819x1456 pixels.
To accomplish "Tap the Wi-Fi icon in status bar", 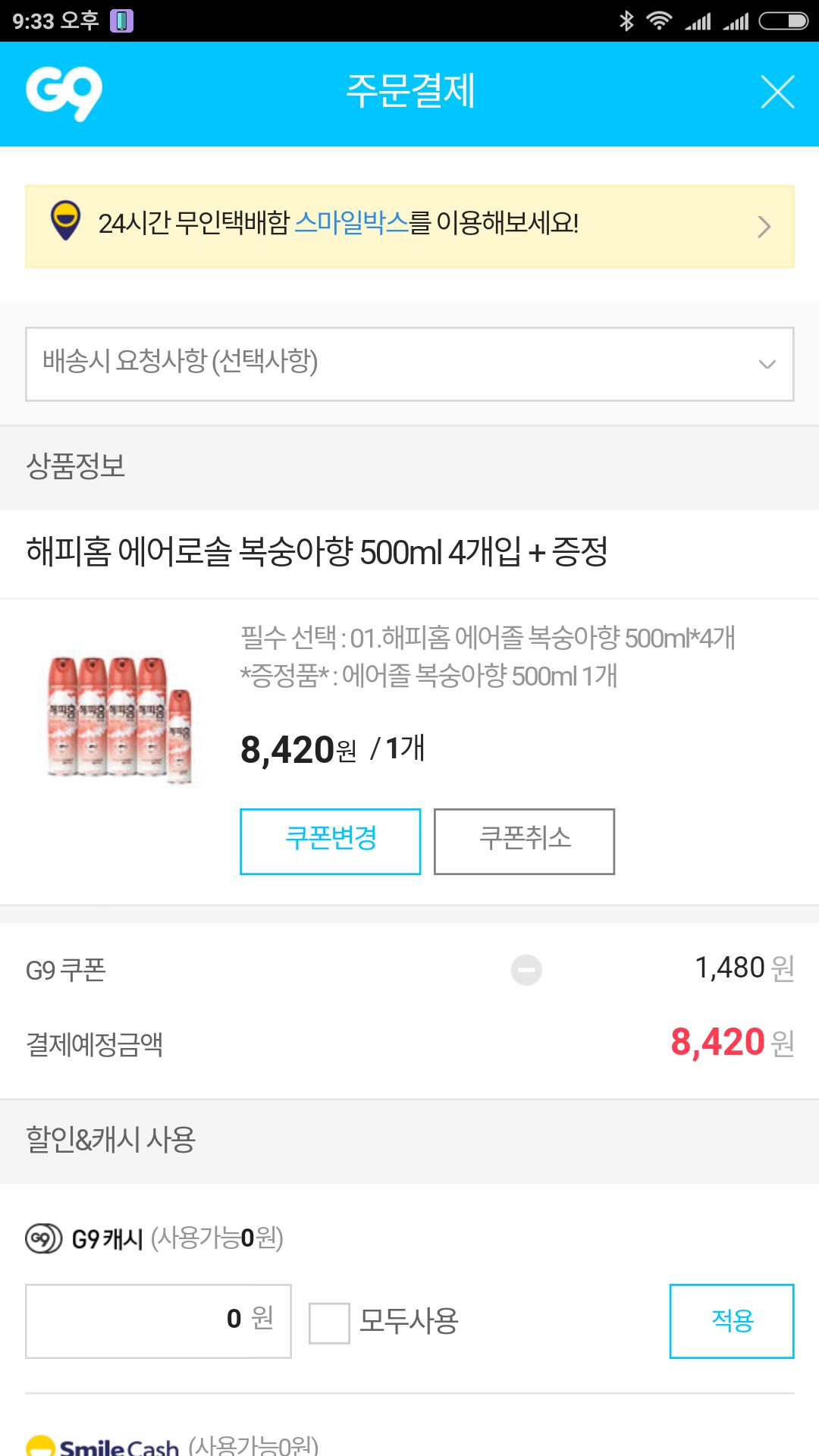I will pos(659,20).
